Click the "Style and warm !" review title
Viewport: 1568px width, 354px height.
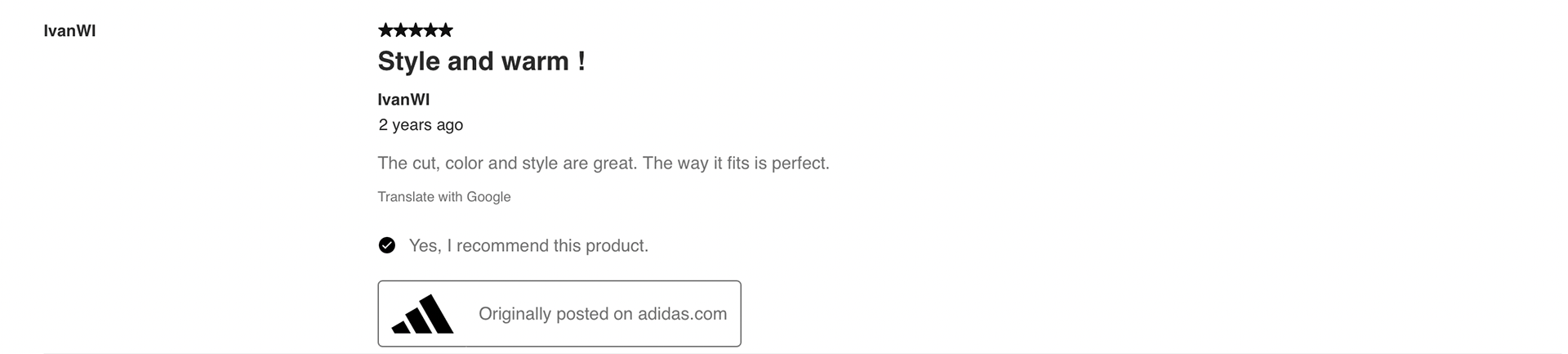[481, 61]
